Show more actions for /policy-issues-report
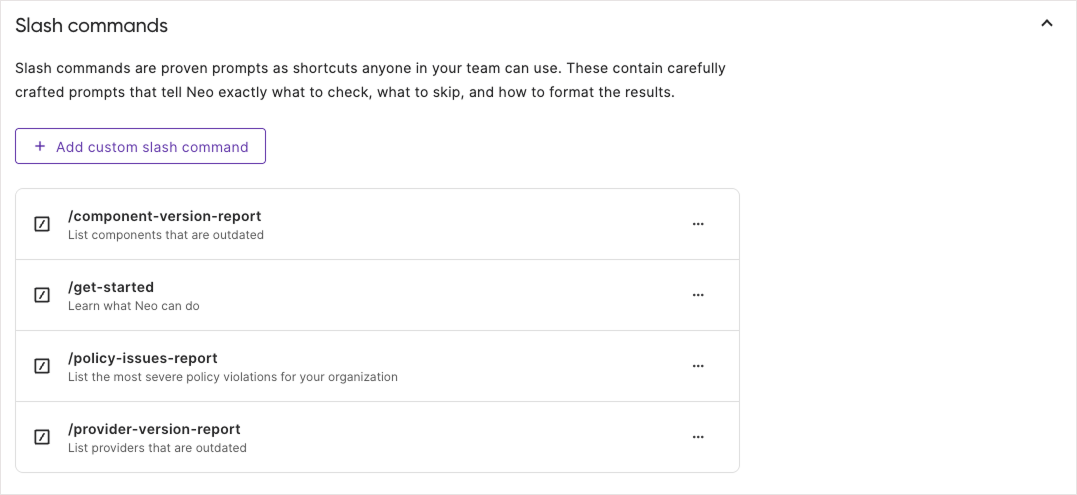Screen dimensions: 1077x495 pos(698,366)
